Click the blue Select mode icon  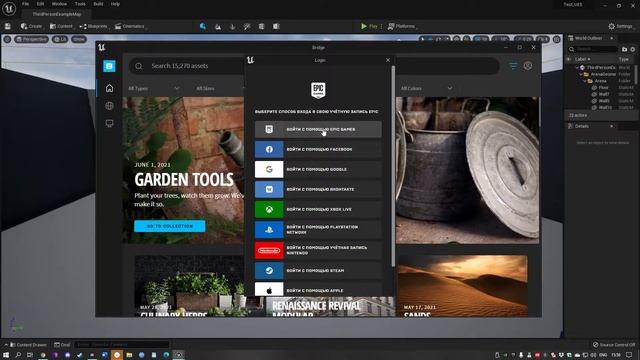point(202,26)
